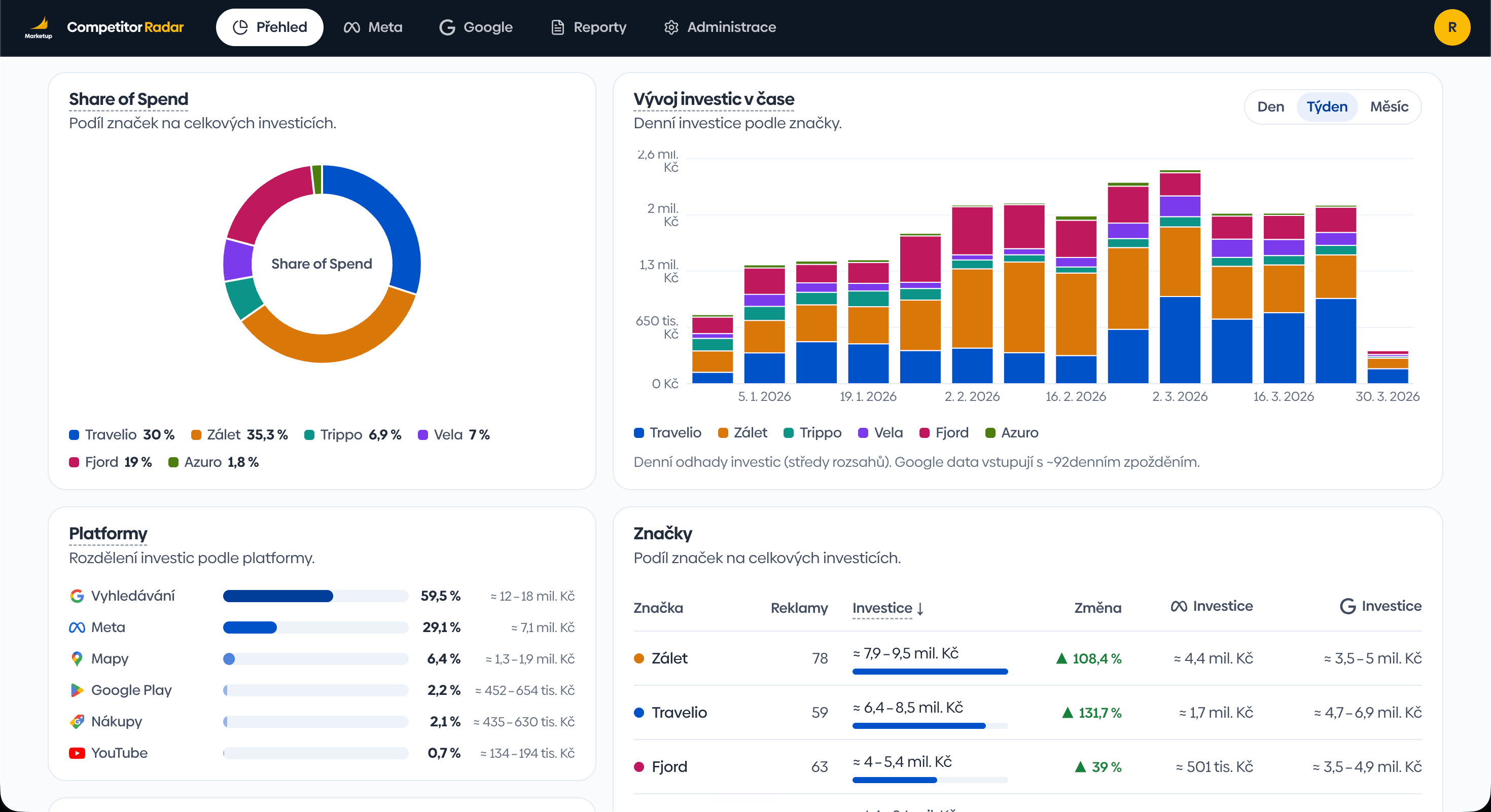Click the Share of Spend heading
The image size is (1491, 812).
tap(128, 99)
